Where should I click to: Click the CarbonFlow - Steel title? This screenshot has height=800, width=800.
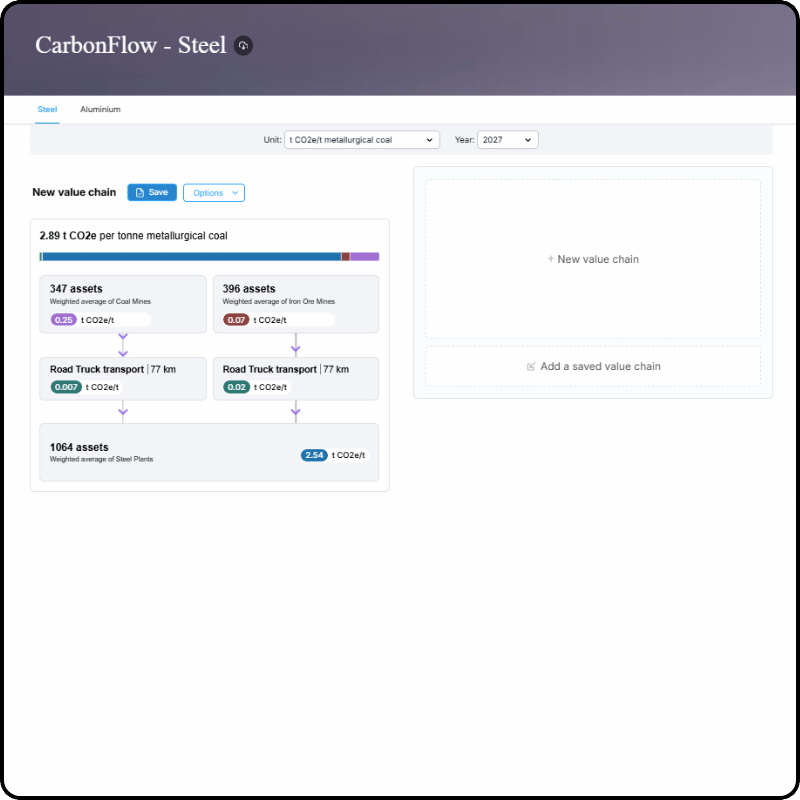click(131, 45)
